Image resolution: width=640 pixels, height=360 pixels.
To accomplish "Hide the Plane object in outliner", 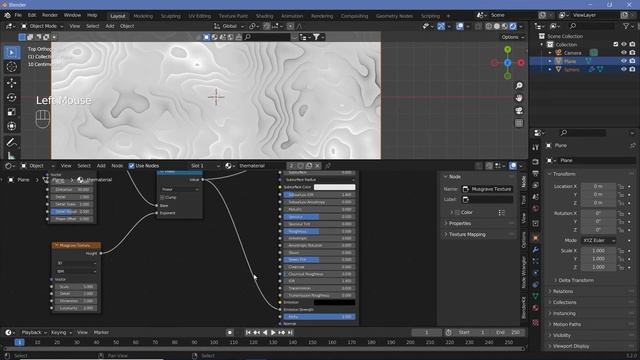I will click(624, 61).
